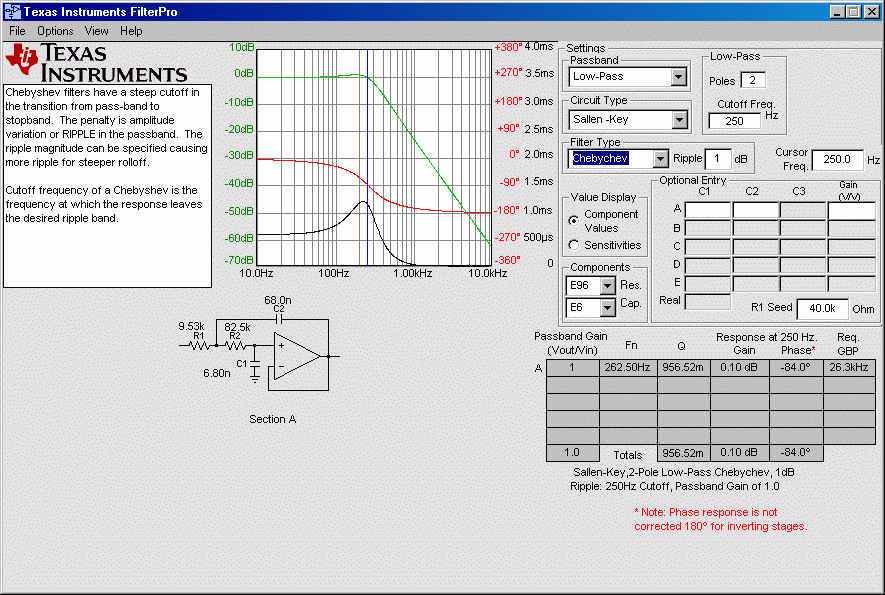The height and width of the screenshot is (595, 885).
Task: Open the Options menu
Action: (55, 31)
